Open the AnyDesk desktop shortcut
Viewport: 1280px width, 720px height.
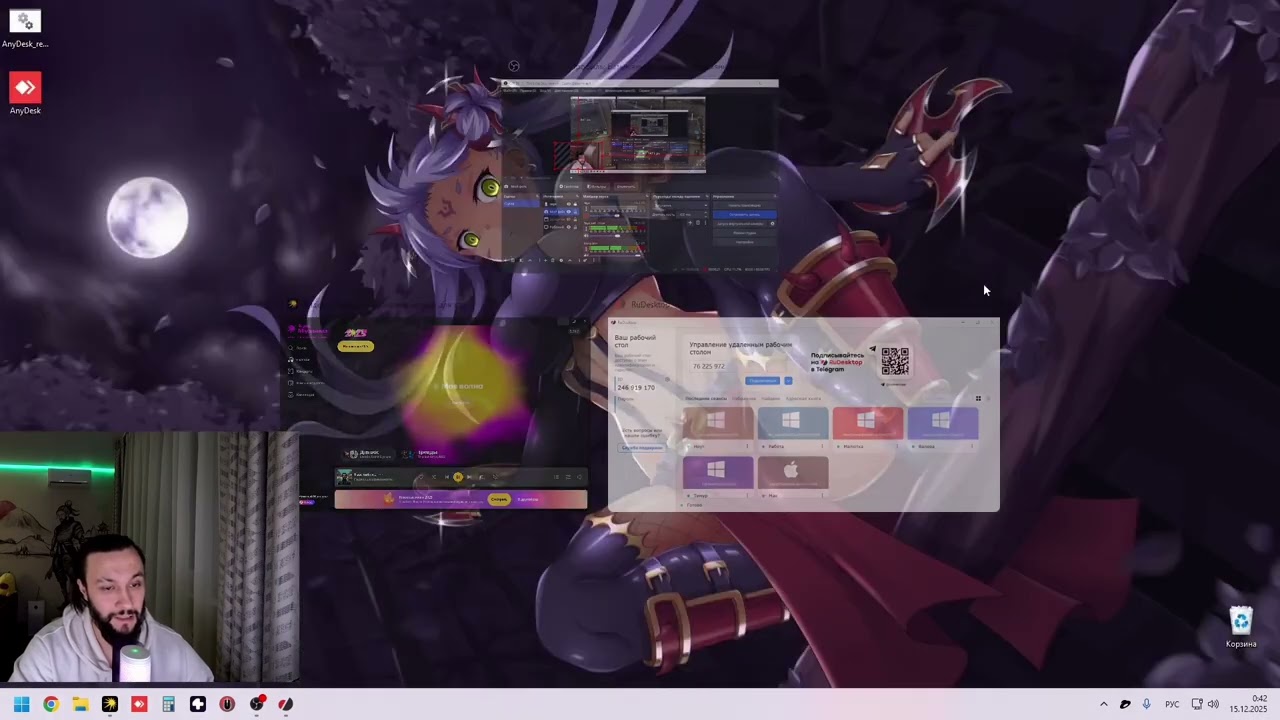(x=25, y=93)
